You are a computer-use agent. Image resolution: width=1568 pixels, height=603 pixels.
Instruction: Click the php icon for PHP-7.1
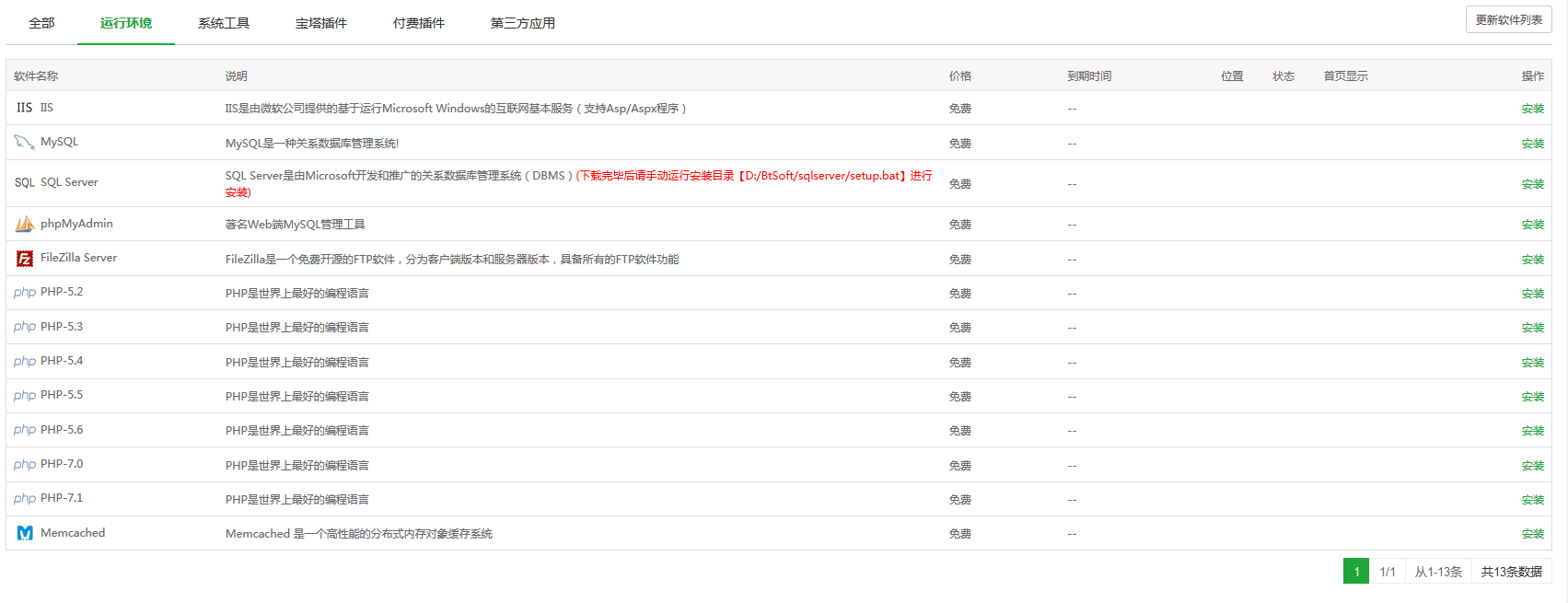click(25, 499)
